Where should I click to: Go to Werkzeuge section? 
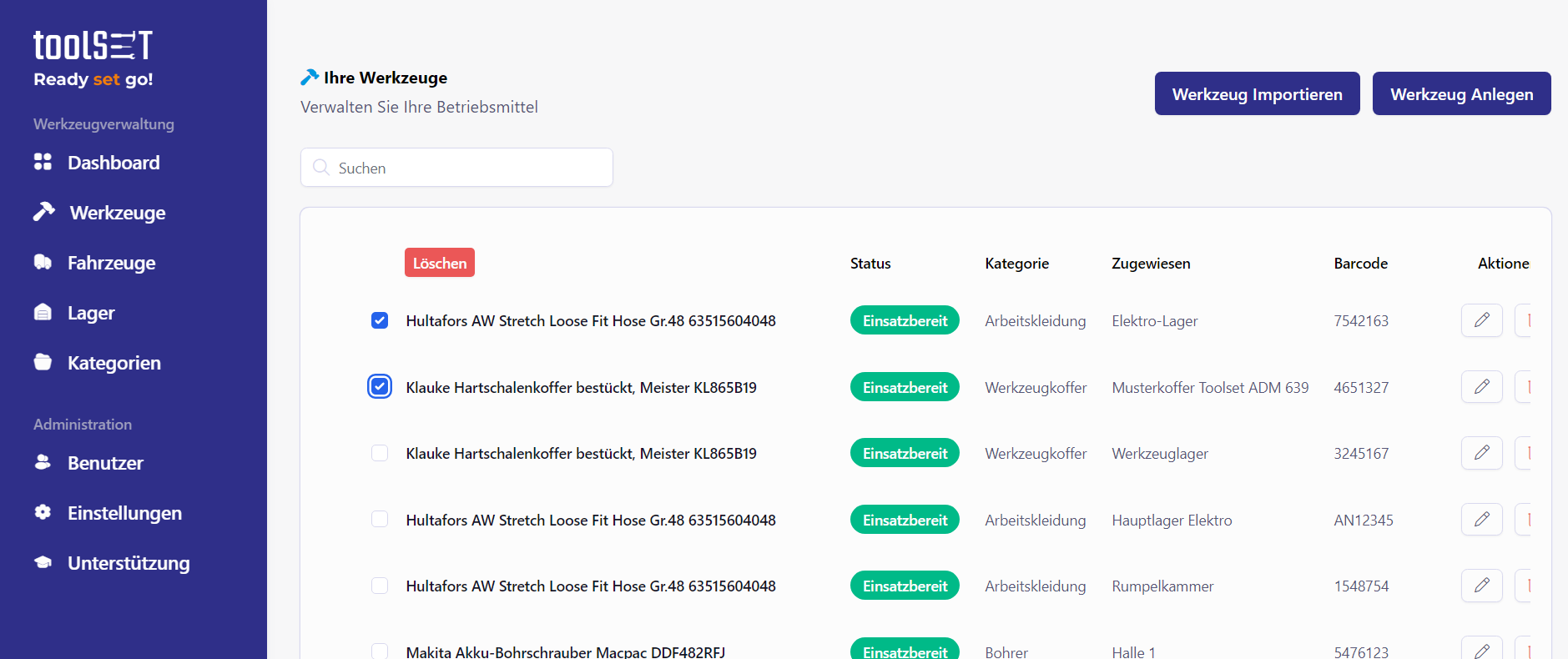tap(118, 213)
